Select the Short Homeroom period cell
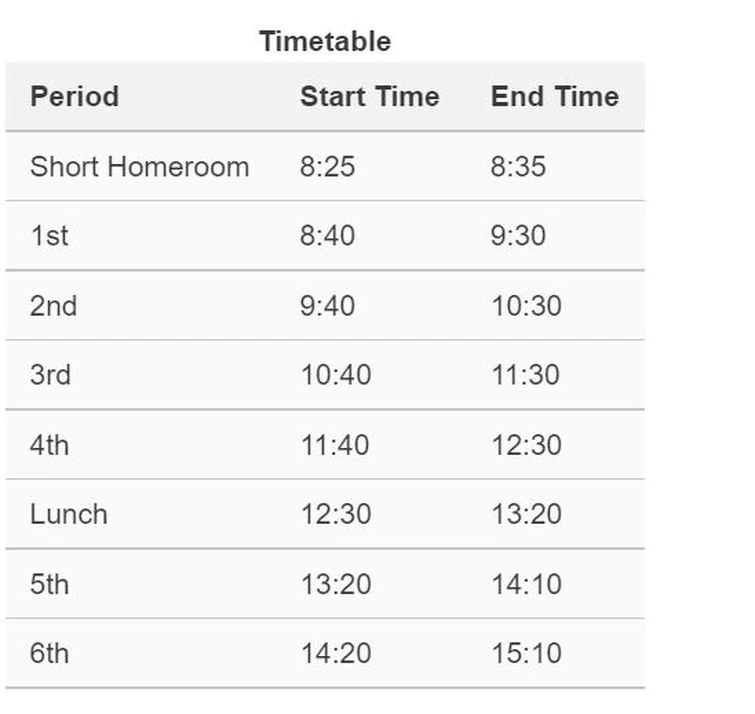755x714 pixels. pyautogui.click(x=139, y=166)
